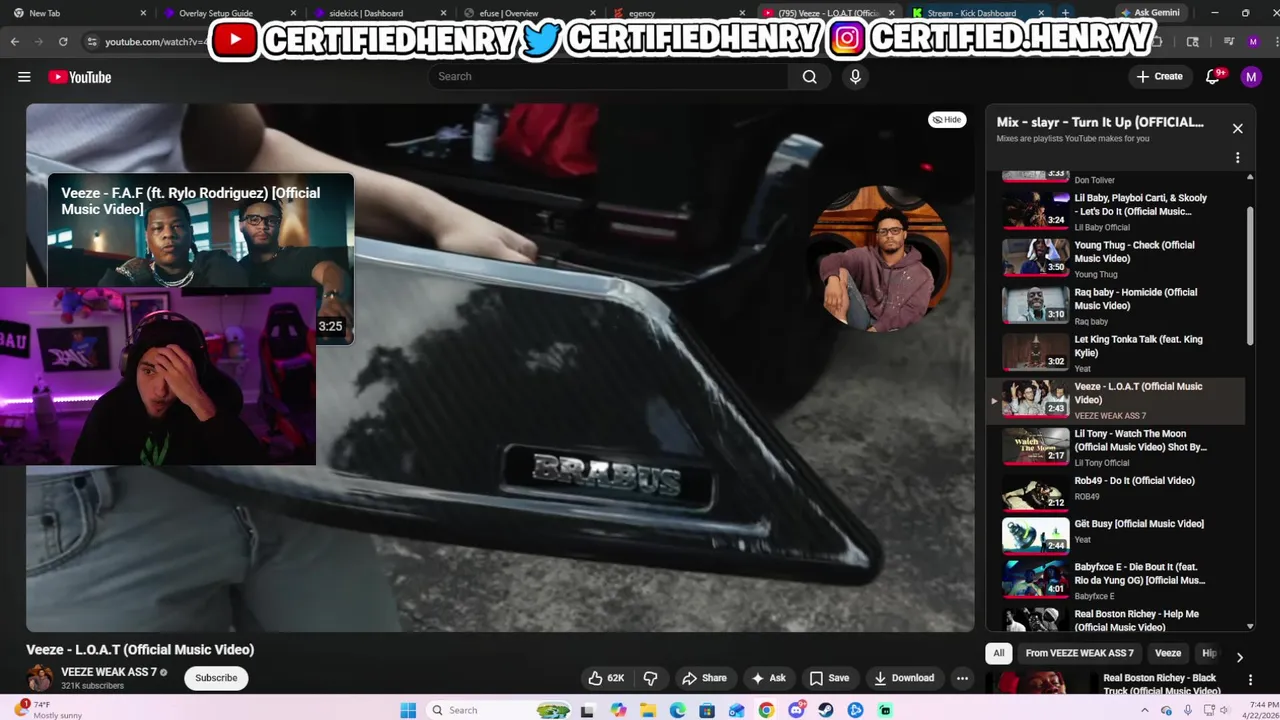
Task: Hide the info card overlay
Action: click(x=946, y=120)
